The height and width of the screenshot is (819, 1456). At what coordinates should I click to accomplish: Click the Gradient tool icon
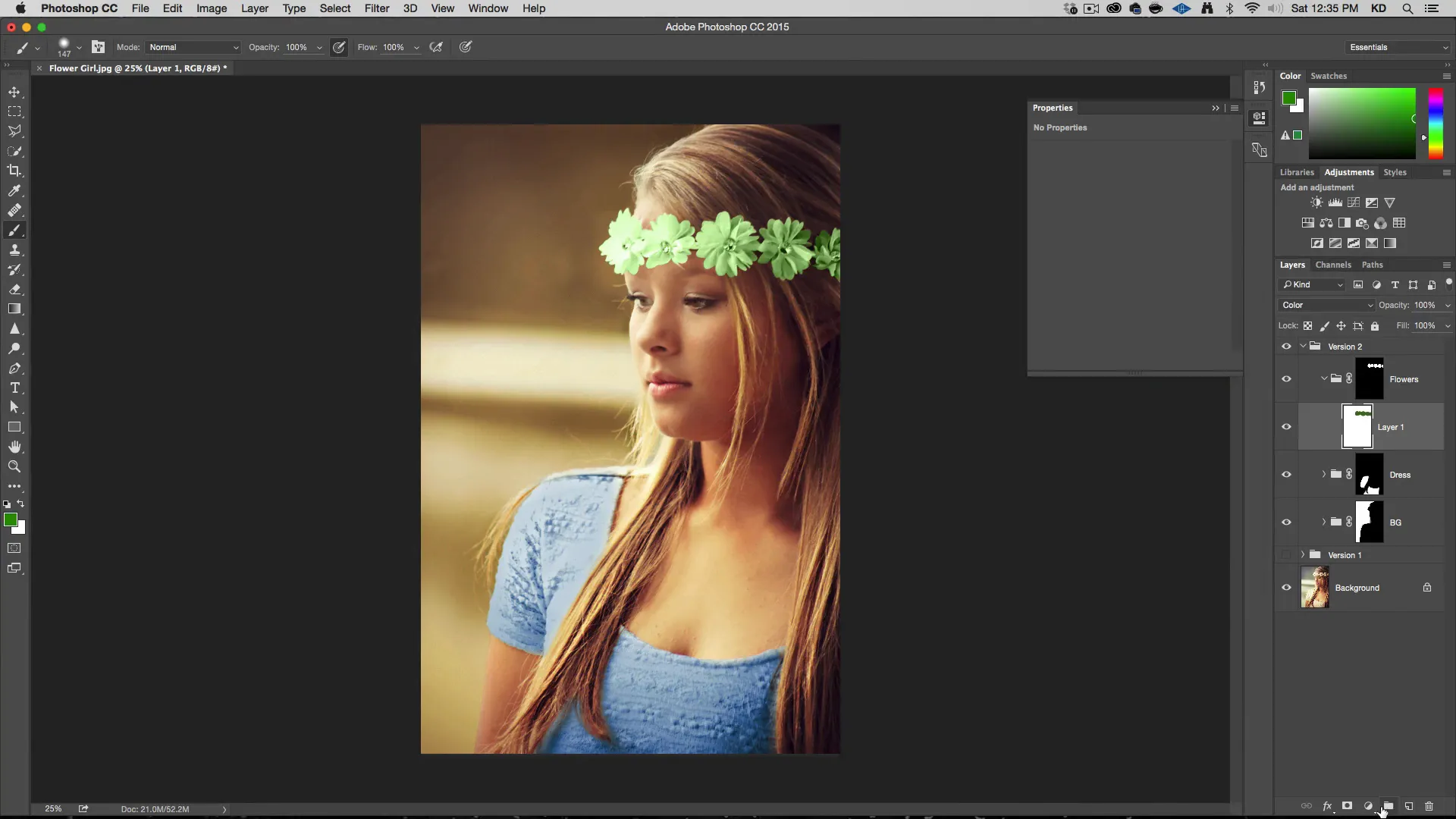pos(15,308)
